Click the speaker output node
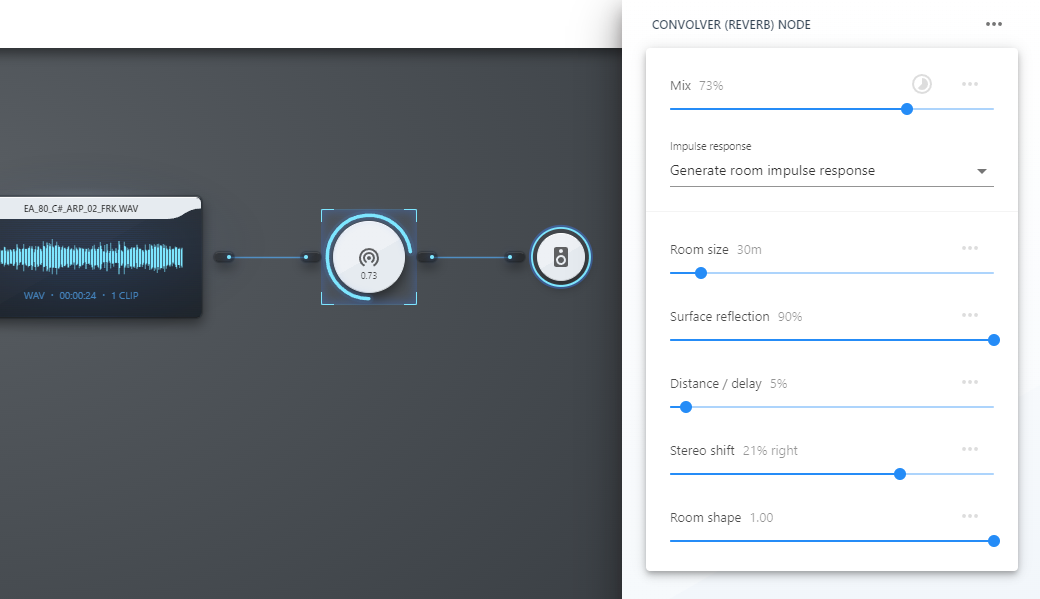 tap(560, 257)
